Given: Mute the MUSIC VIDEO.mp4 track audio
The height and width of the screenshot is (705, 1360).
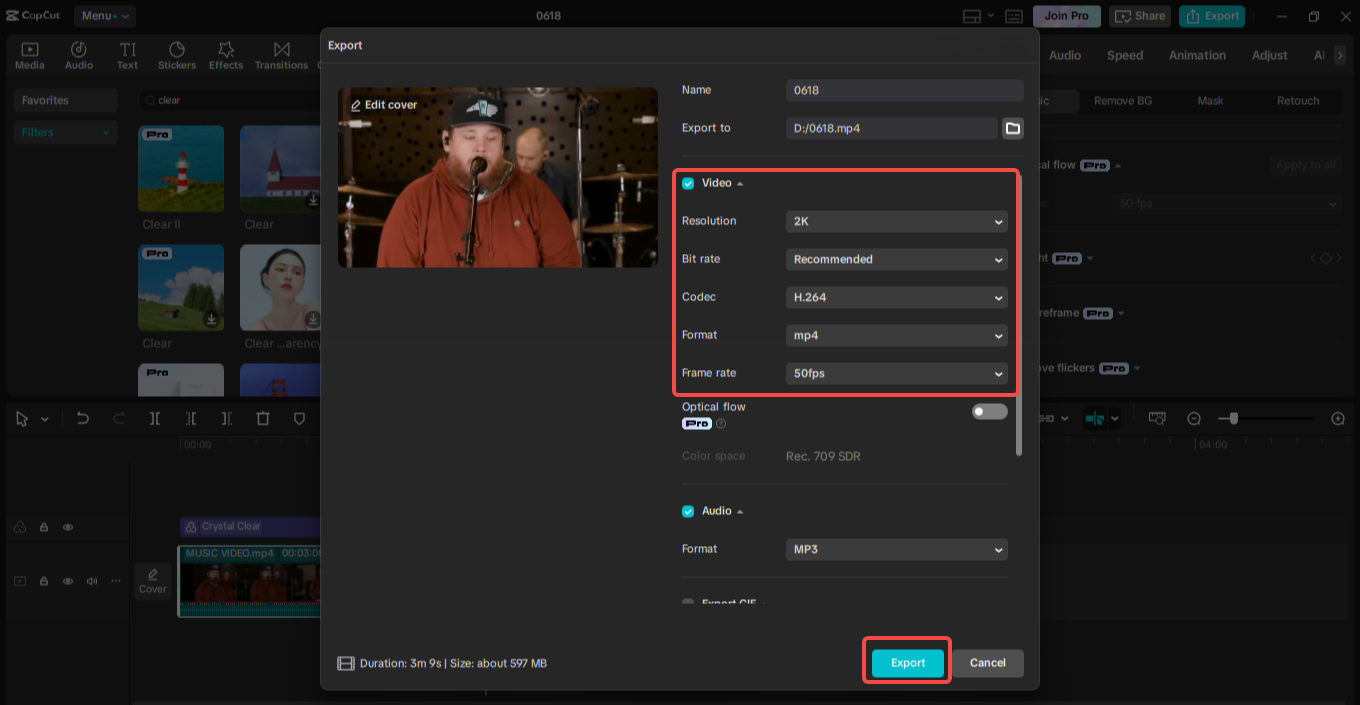Looking at the screenshot, I should coord(91,580).
